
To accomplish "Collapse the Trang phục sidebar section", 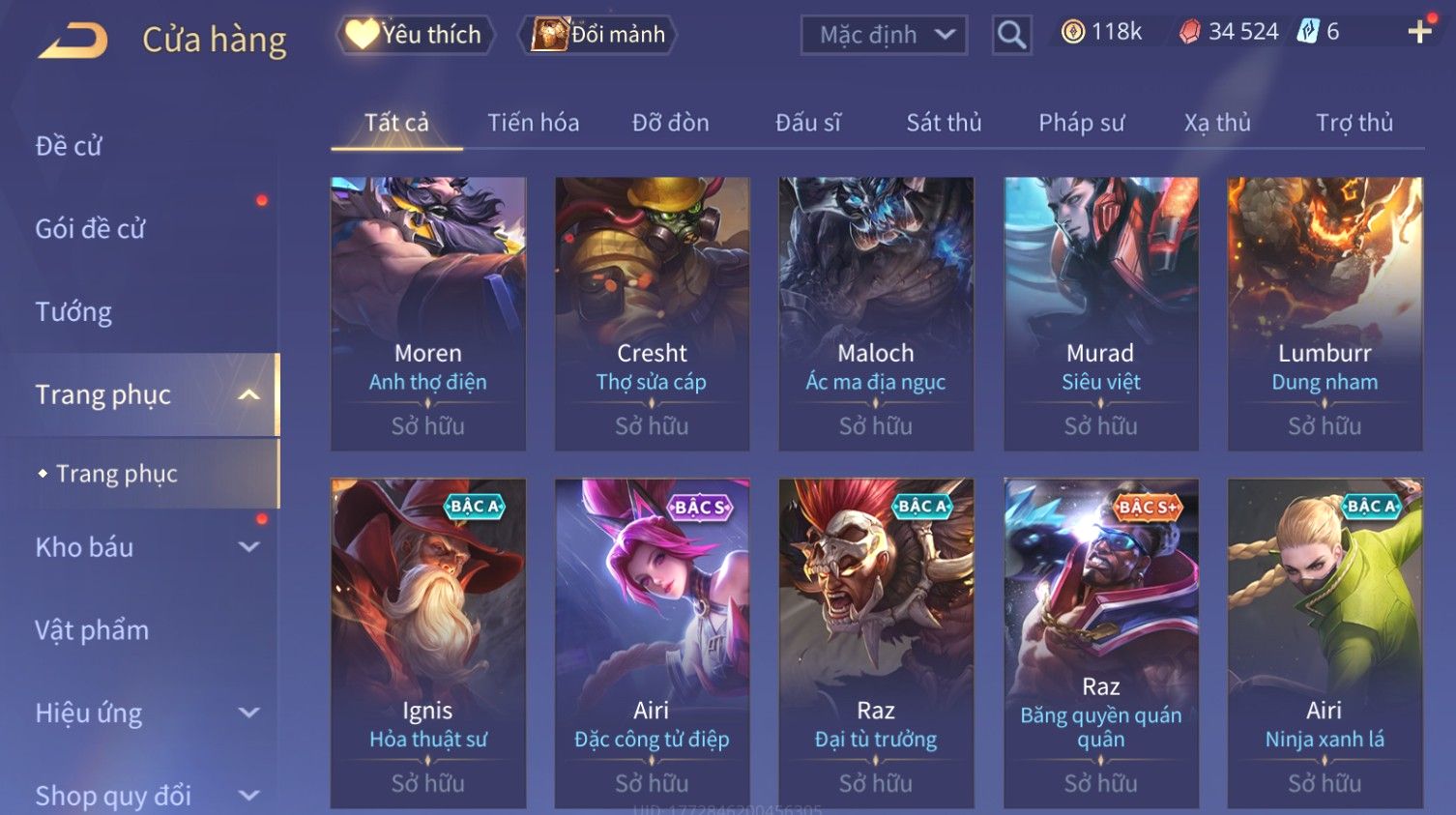I will tap(248, 394).
